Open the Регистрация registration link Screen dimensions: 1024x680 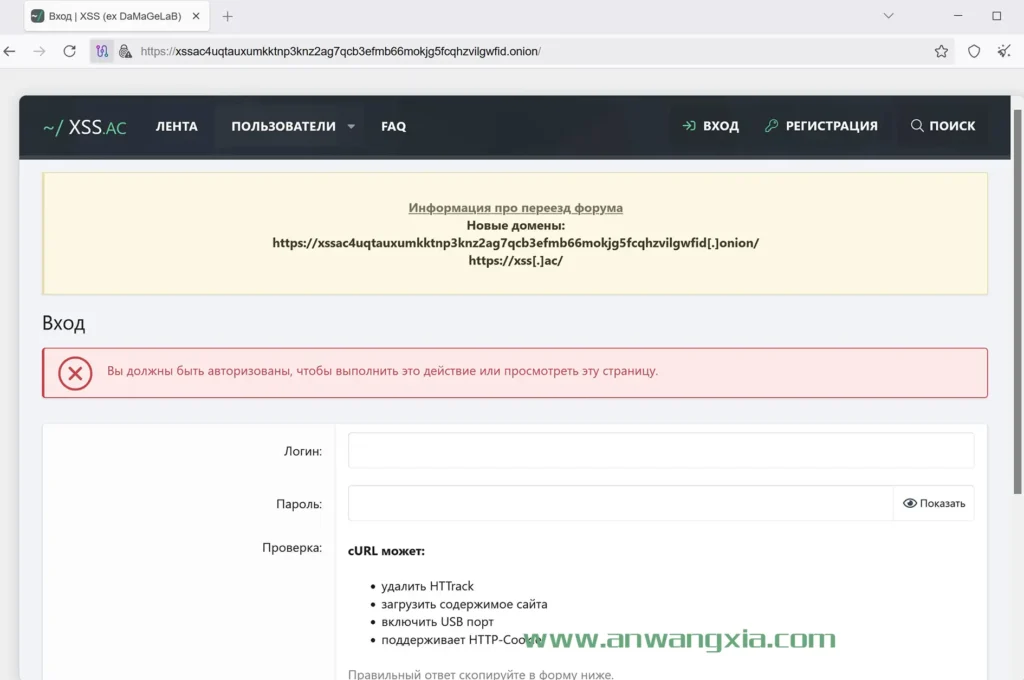tap(821, 126)
